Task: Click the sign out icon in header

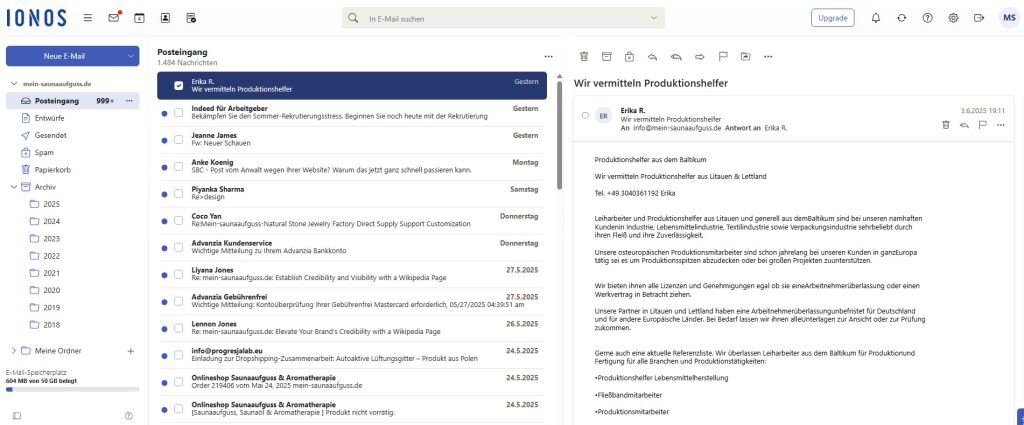Action: point(978,18)
